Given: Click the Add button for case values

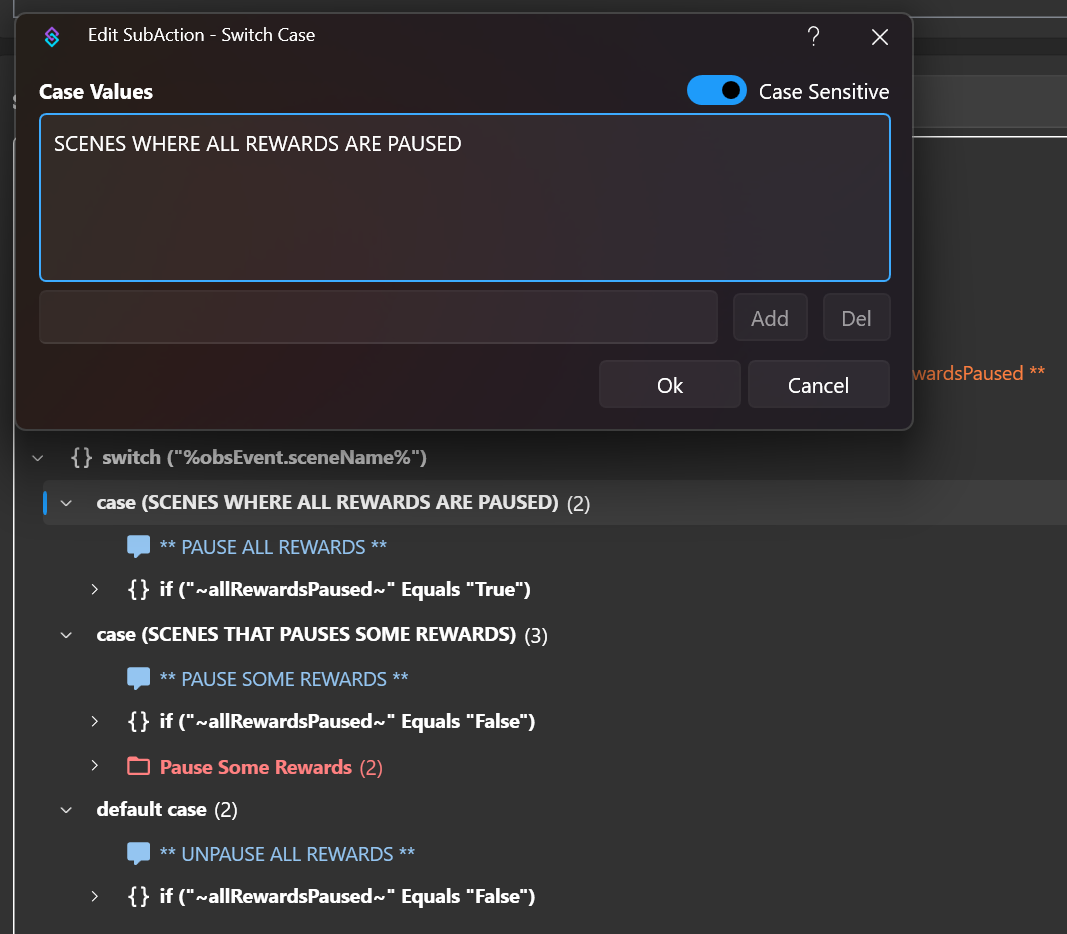Looking at the screenshot, I should [769, 318].
